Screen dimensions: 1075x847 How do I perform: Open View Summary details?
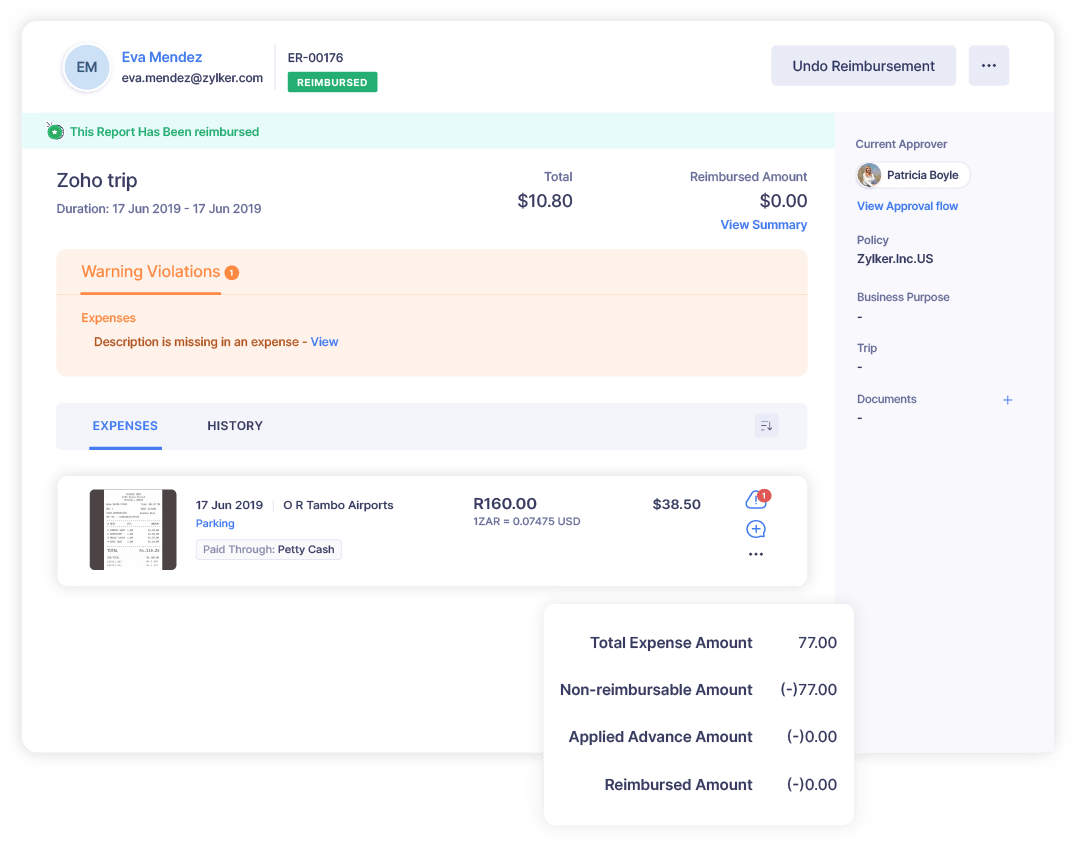[x=763, y=224]
